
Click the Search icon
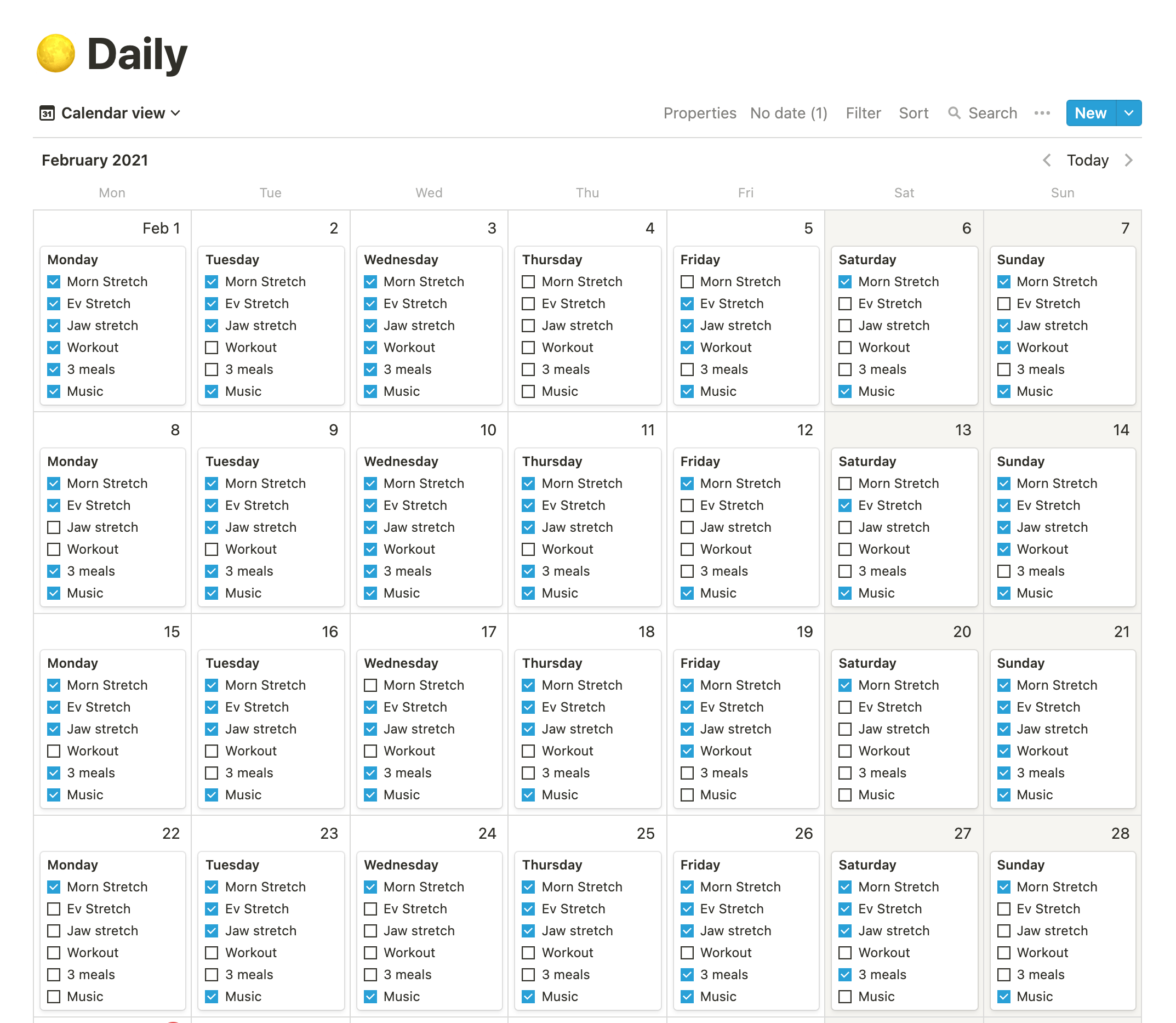point(952,113)
